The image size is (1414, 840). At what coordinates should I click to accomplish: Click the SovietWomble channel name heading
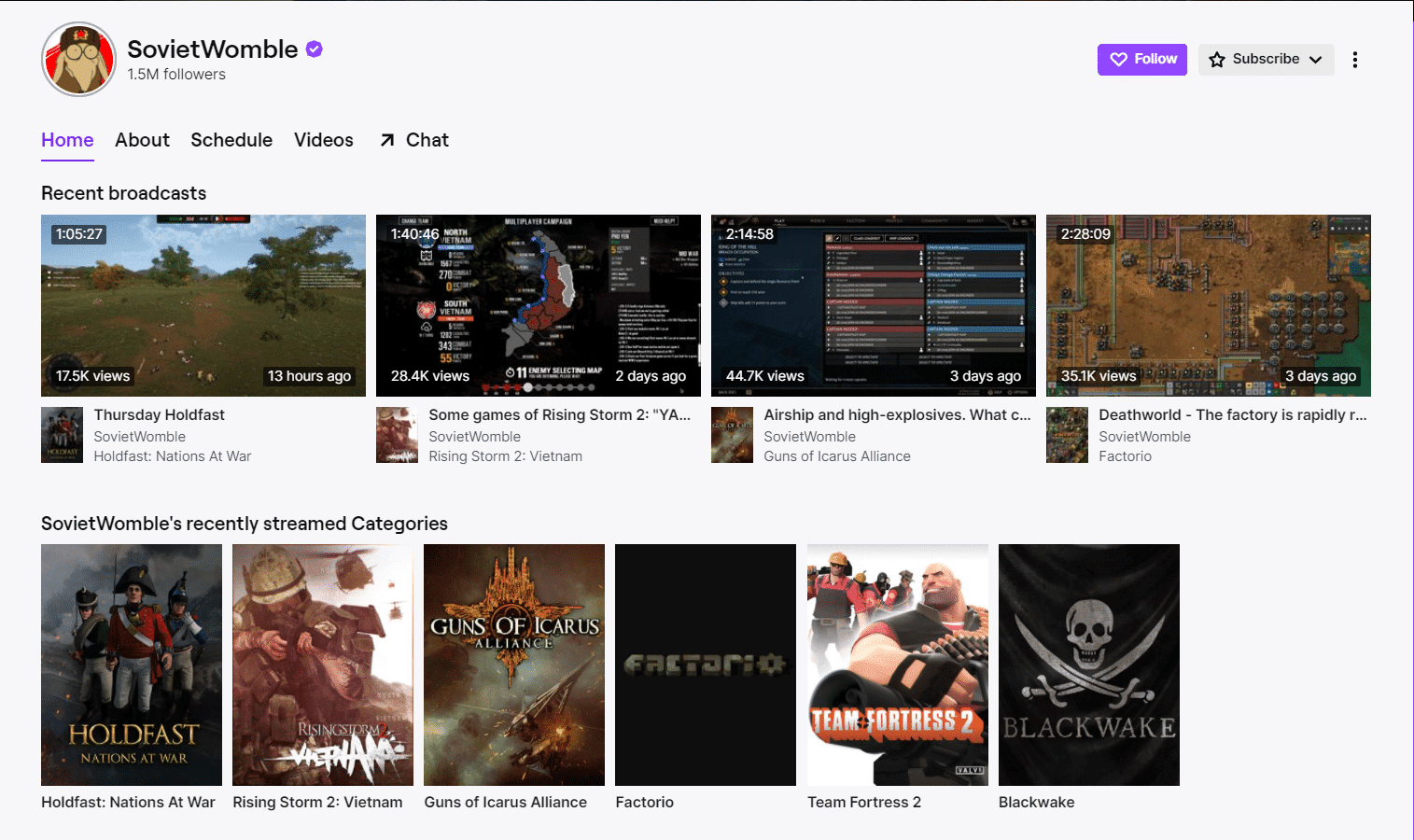click(213, 49)
